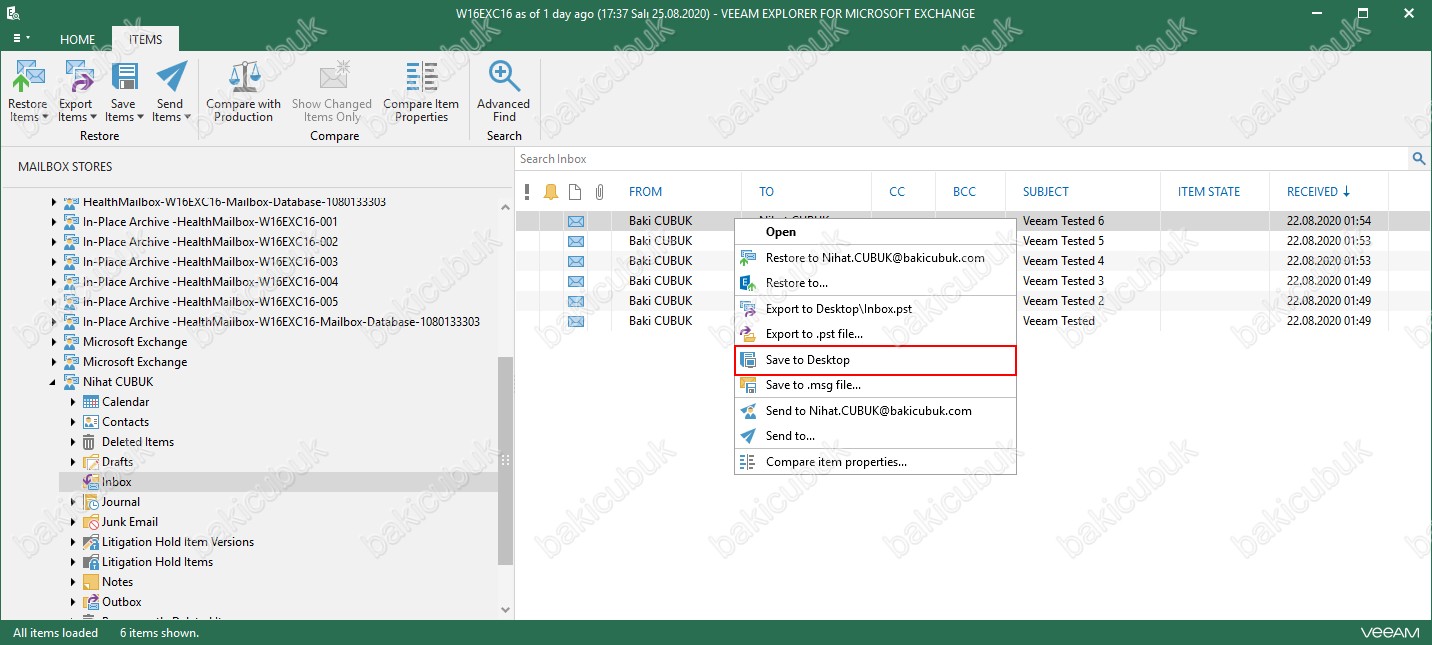
Task: Open the Export Items ribbon button
Action: click(x=76, y=91)
